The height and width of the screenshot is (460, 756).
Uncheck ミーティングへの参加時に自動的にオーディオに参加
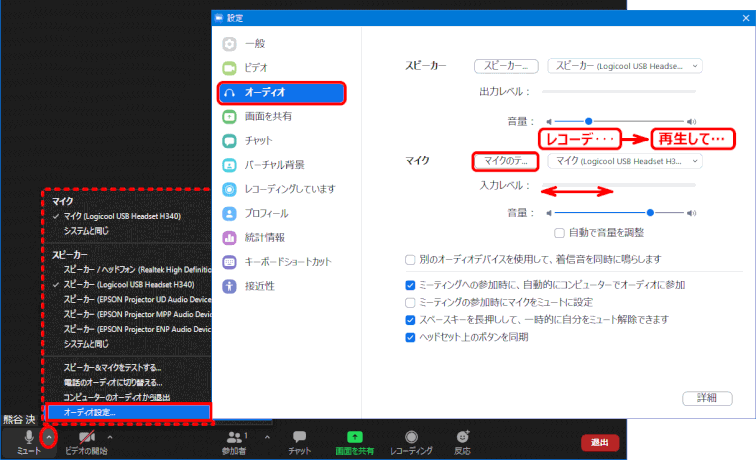410,285
